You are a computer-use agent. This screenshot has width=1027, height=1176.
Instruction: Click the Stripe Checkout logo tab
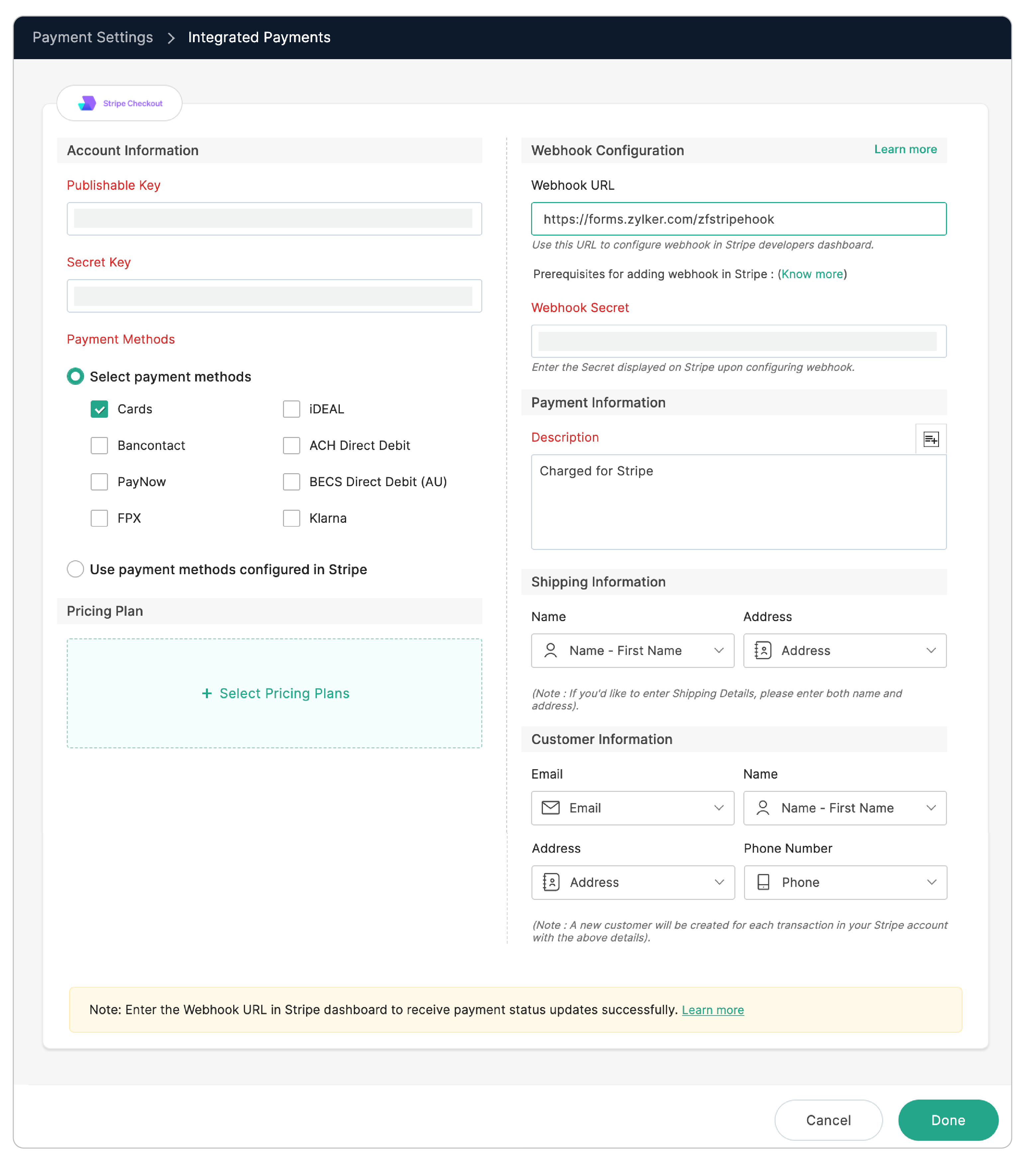120,103
